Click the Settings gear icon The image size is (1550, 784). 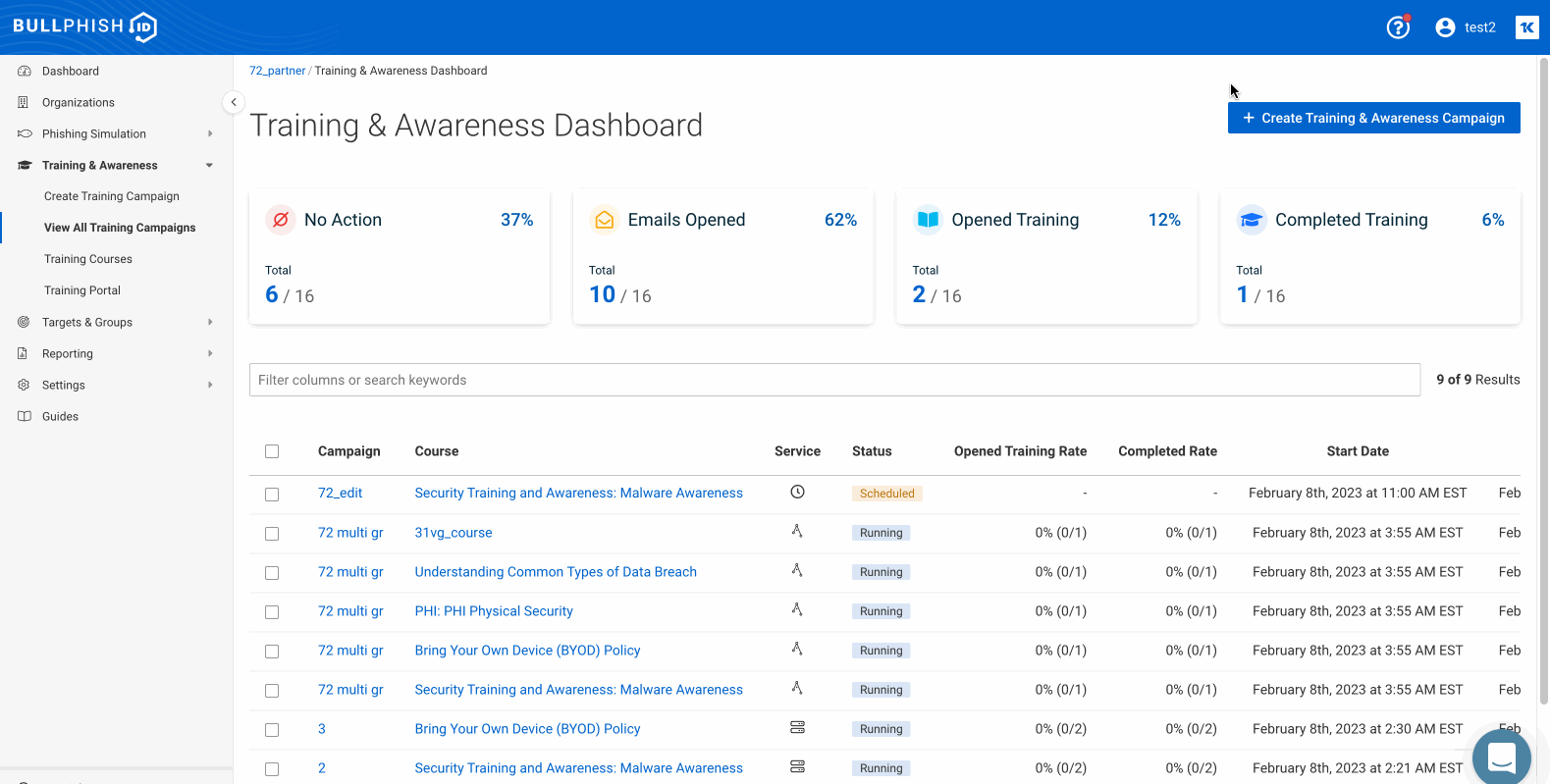pos(24,385)
